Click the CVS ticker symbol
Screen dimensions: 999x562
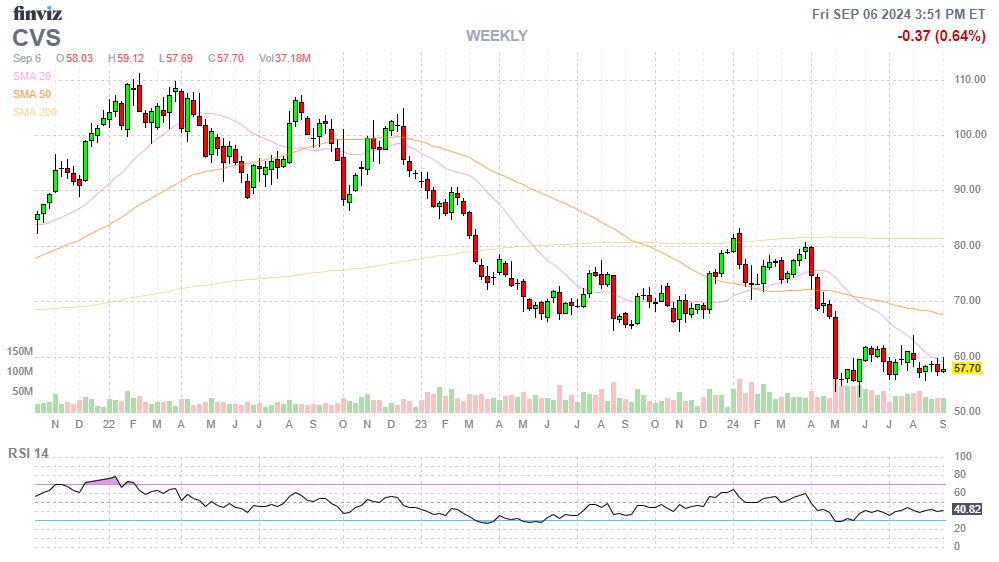36,38
